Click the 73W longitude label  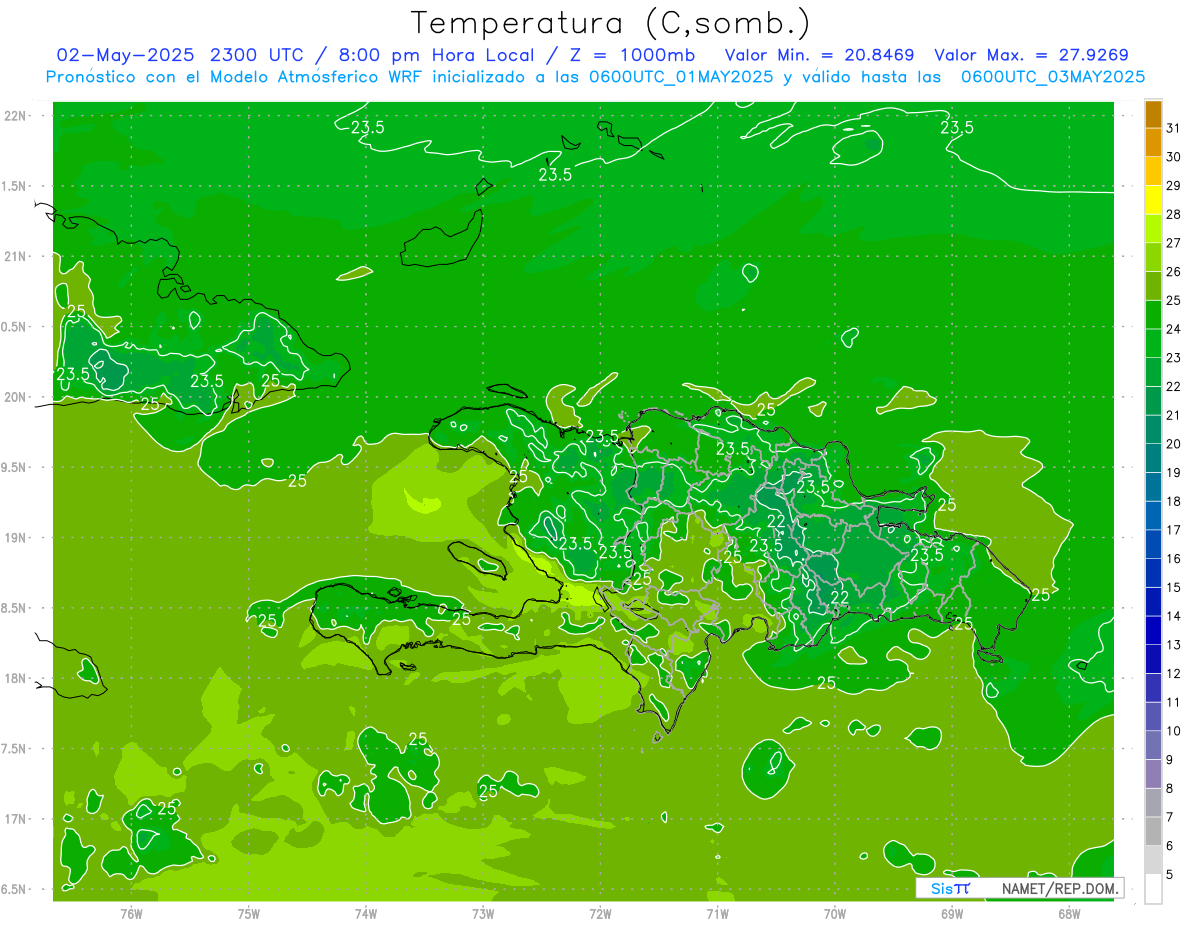[x=483, y=913]
